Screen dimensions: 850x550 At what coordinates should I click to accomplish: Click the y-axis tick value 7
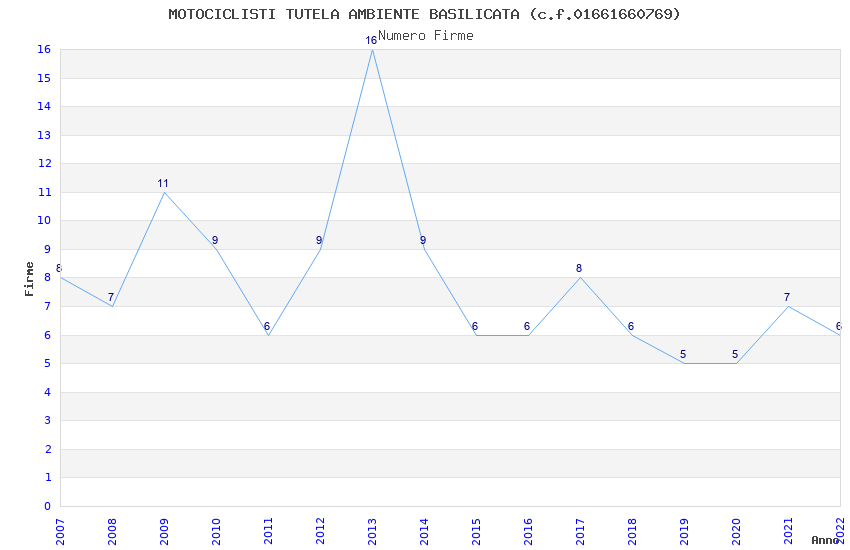point(48,307)
